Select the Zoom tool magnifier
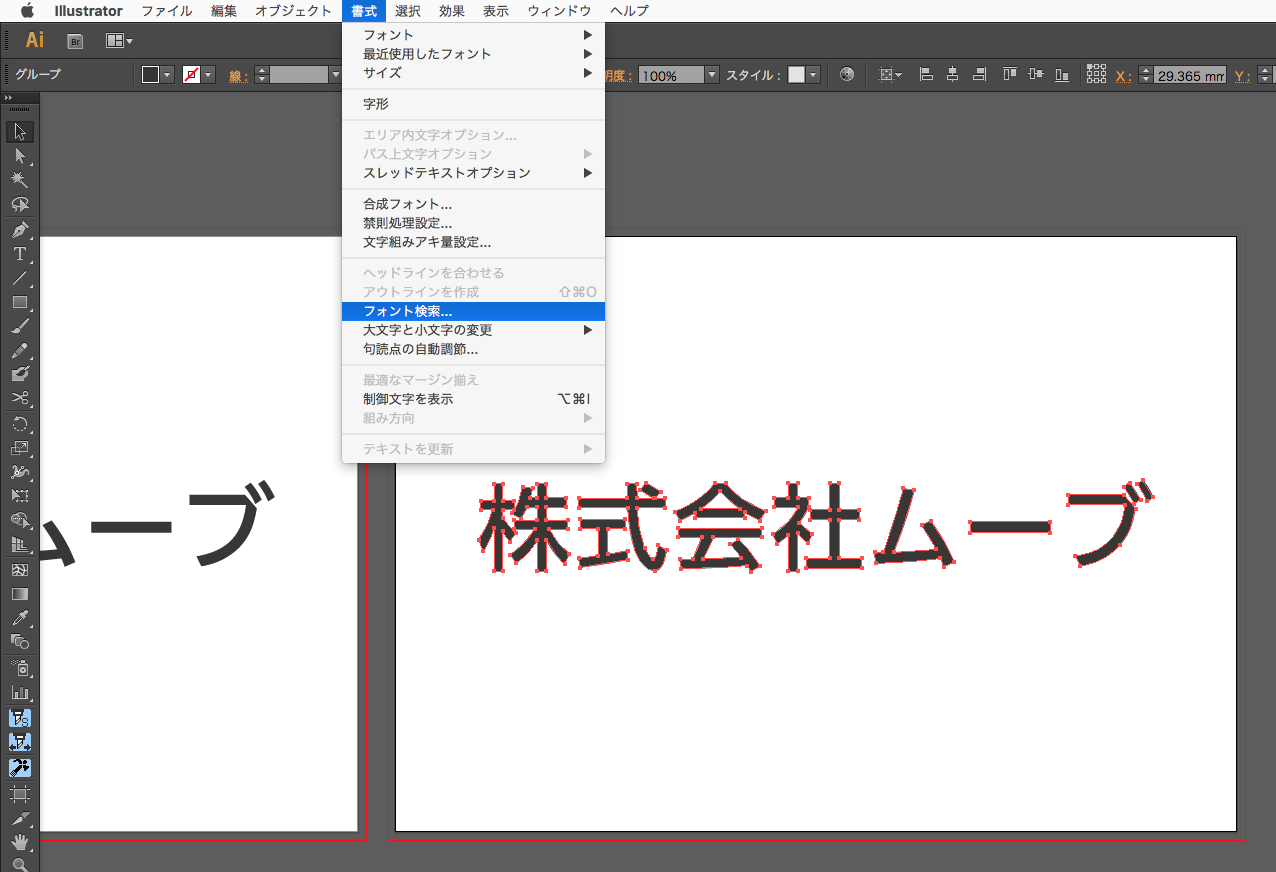The width and height of the screenshot is (1276, 872). click(x=20, y=865)
